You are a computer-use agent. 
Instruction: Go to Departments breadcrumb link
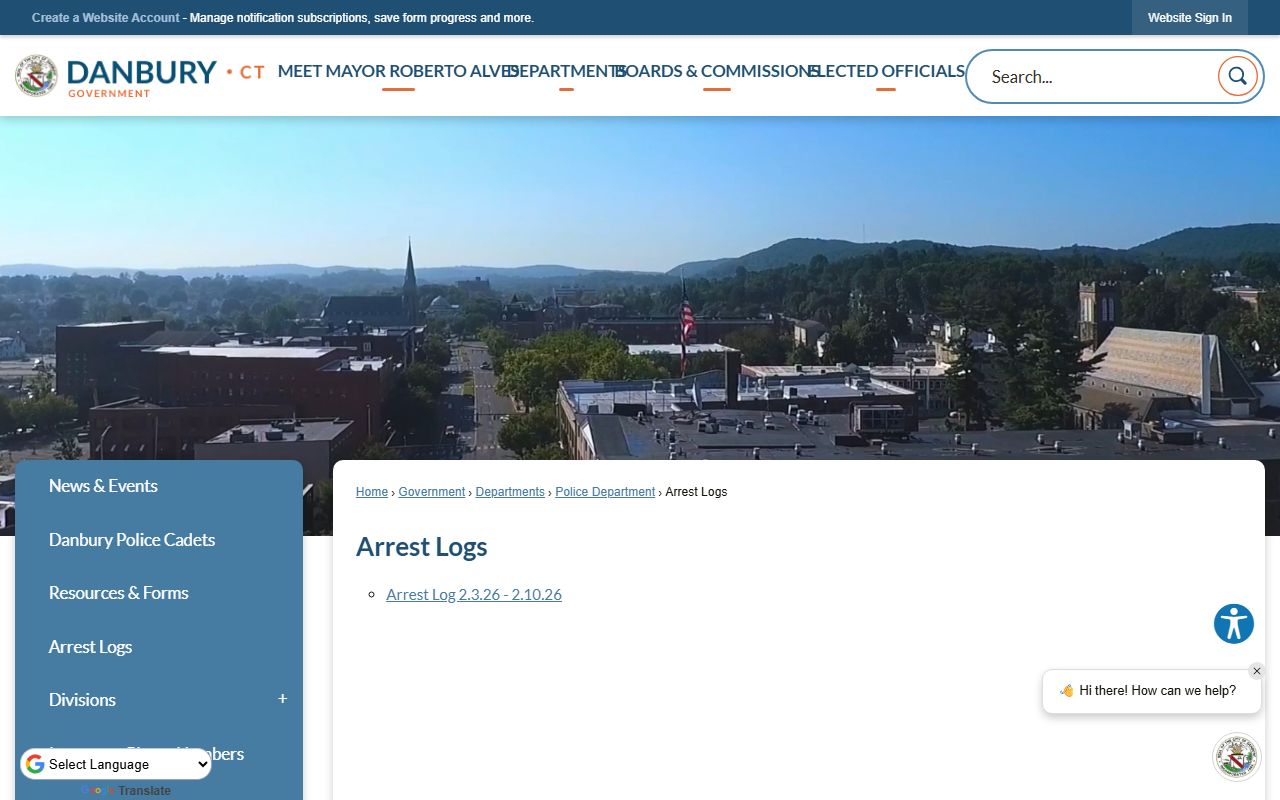[x=510, y=492]
